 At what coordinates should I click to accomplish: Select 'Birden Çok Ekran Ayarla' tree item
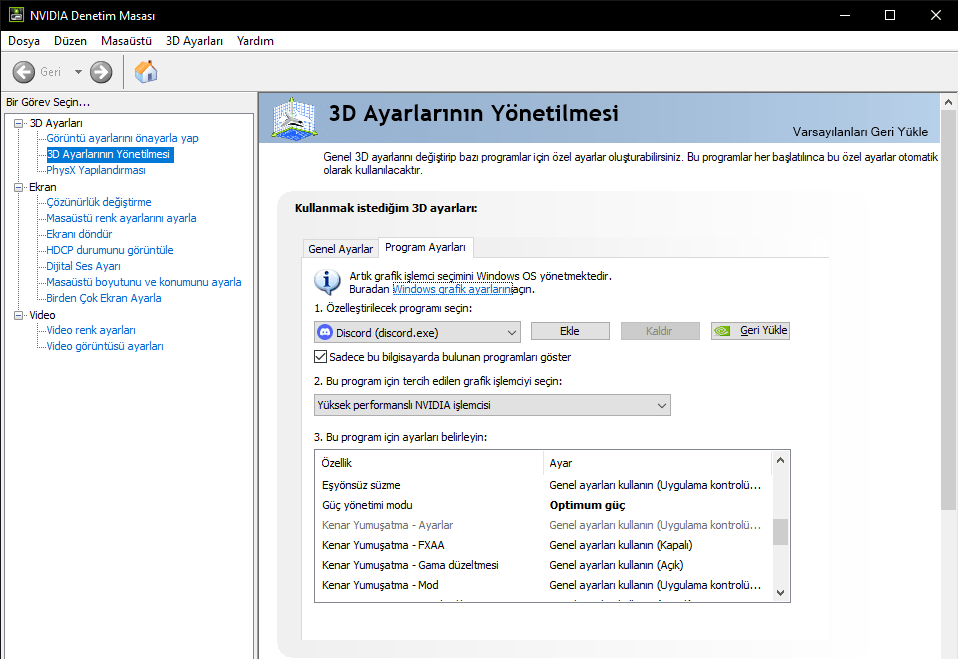click(104, 298)
